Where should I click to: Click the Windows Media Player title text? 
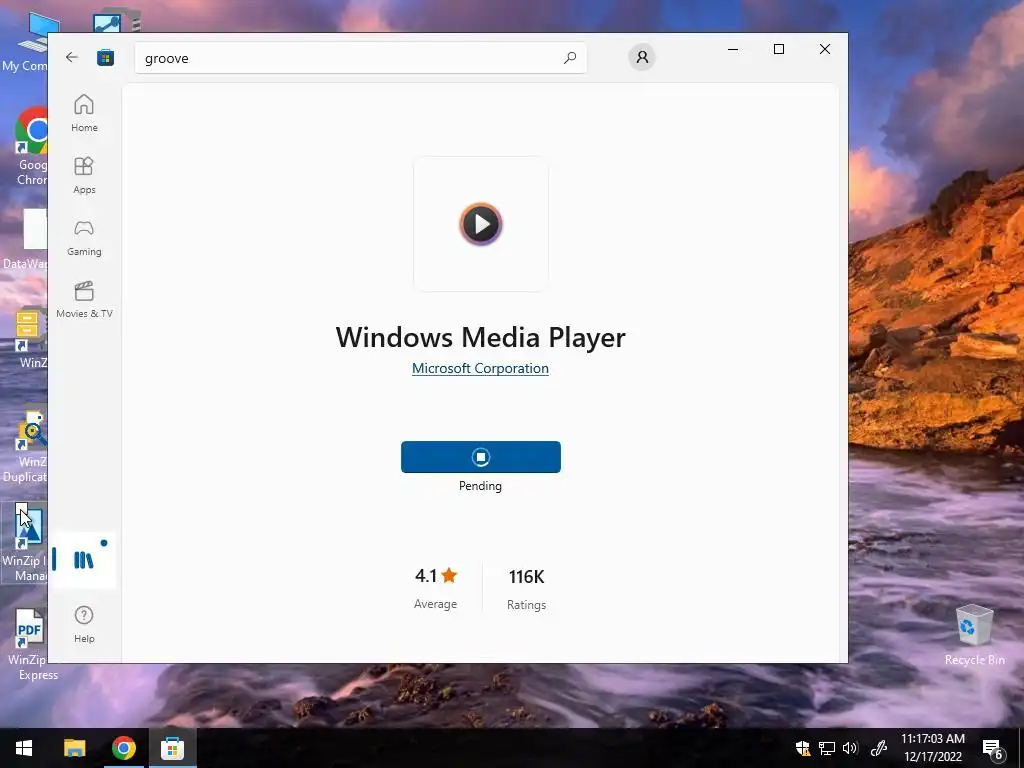click(x=481, y=337)
